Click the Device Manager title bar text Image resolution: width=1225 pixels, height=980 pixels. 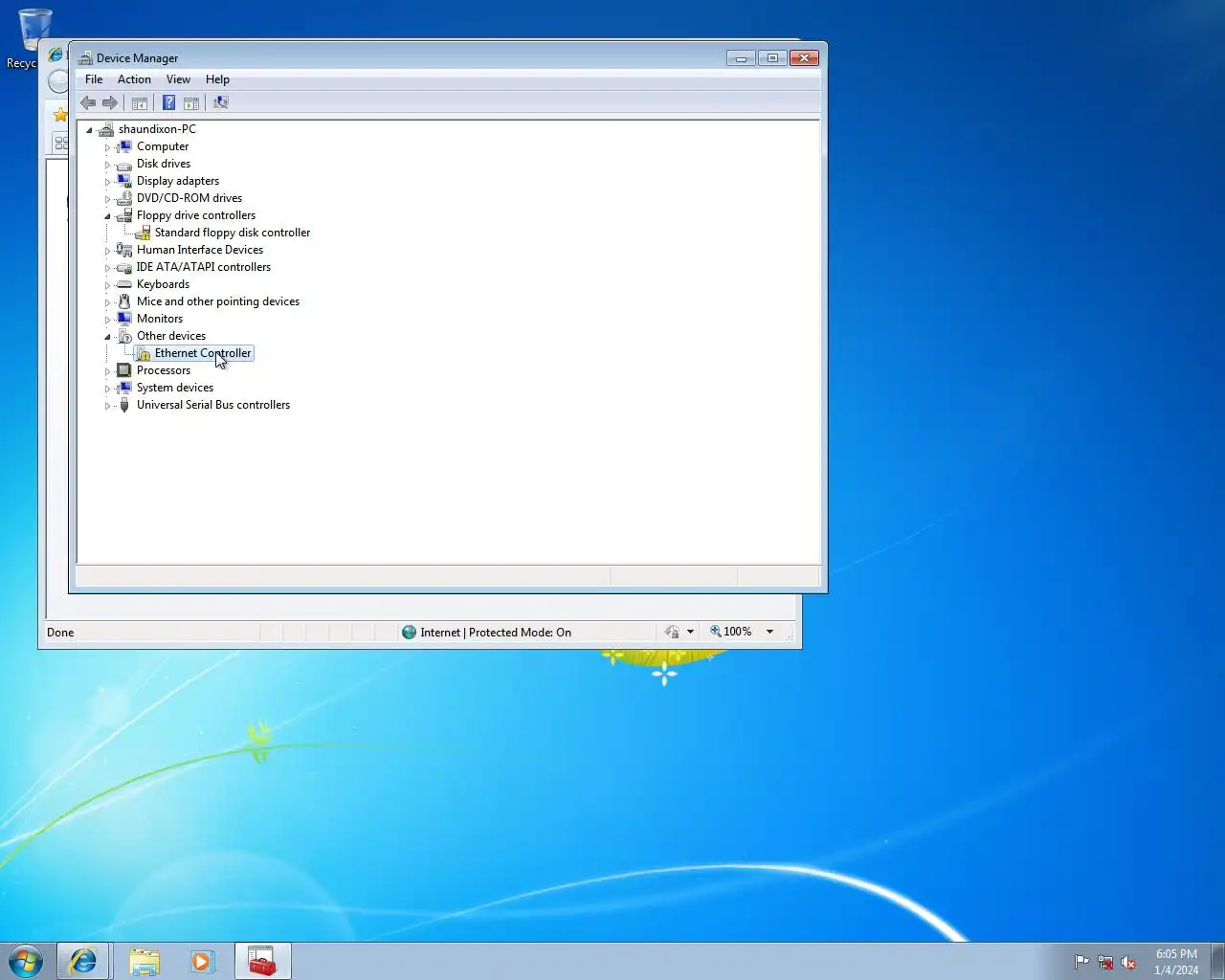(137, 58)
